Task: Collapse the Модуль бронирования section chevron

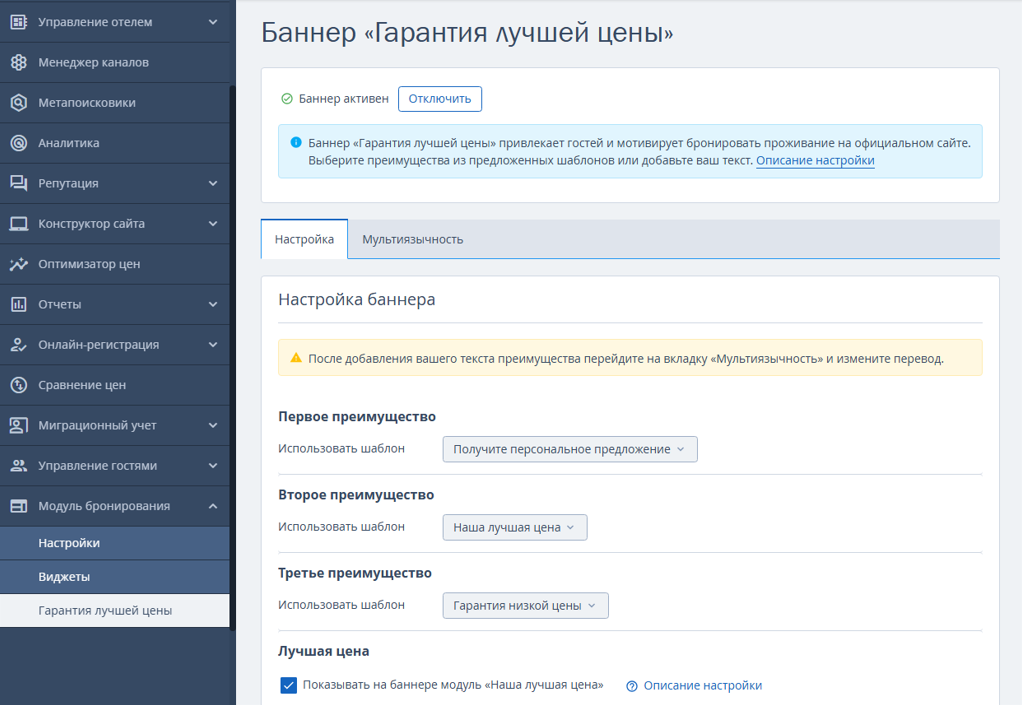Action: tap(213, 506)
